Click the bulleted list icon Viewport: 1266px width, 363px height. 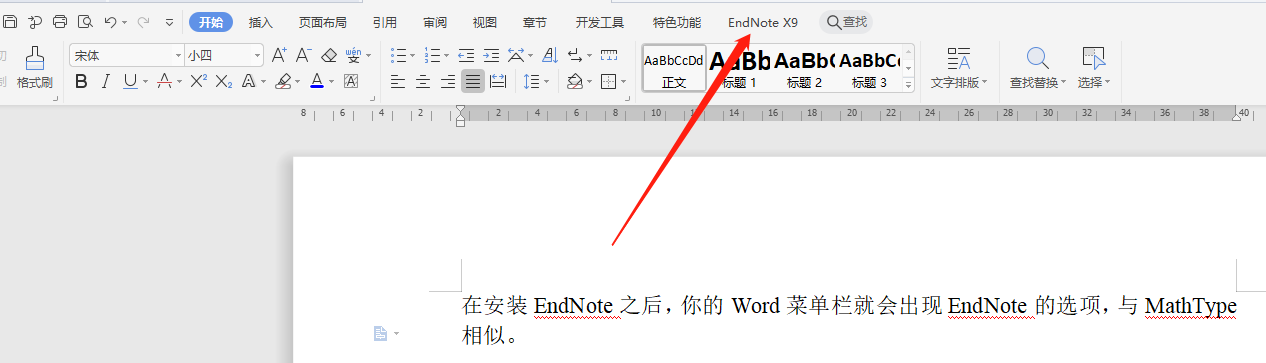click(398, 55)
